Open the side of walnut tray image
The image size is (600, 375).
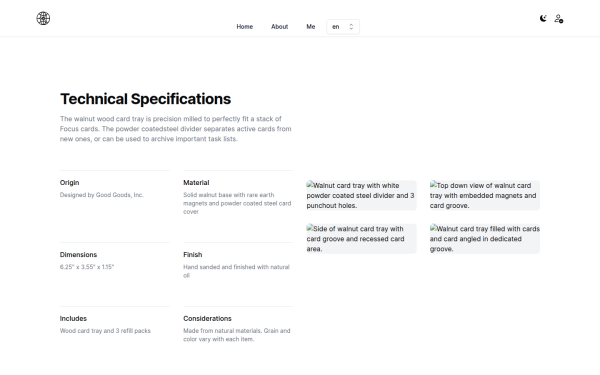click(361, 239)
